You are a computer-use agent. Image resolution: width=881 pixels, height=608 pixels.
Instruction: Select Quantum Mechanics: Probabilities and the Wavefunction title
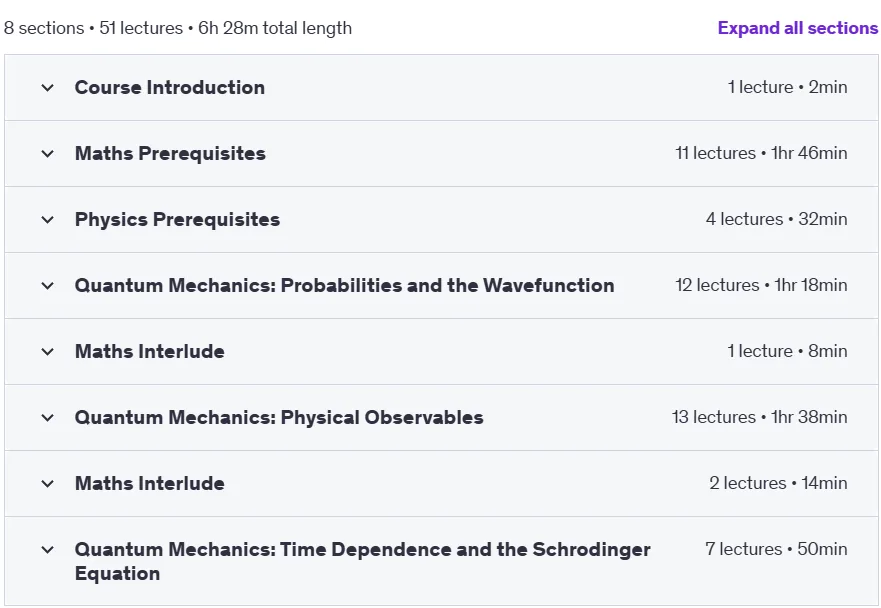344,285
